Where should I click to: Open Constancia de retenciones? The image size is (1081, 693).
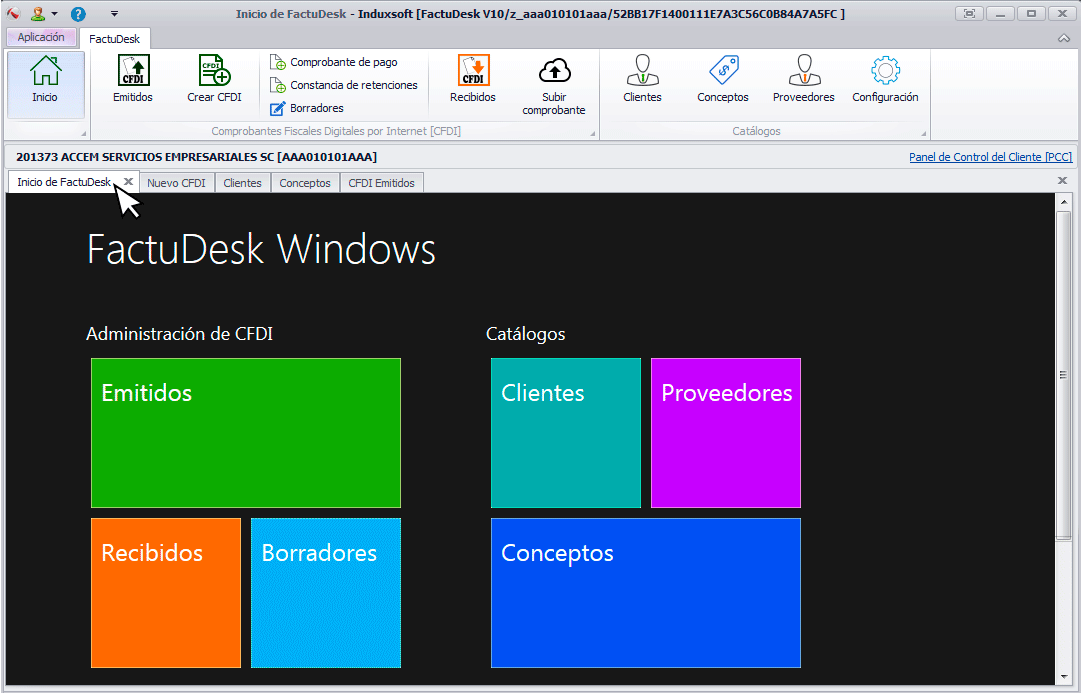tap(344, 85)
